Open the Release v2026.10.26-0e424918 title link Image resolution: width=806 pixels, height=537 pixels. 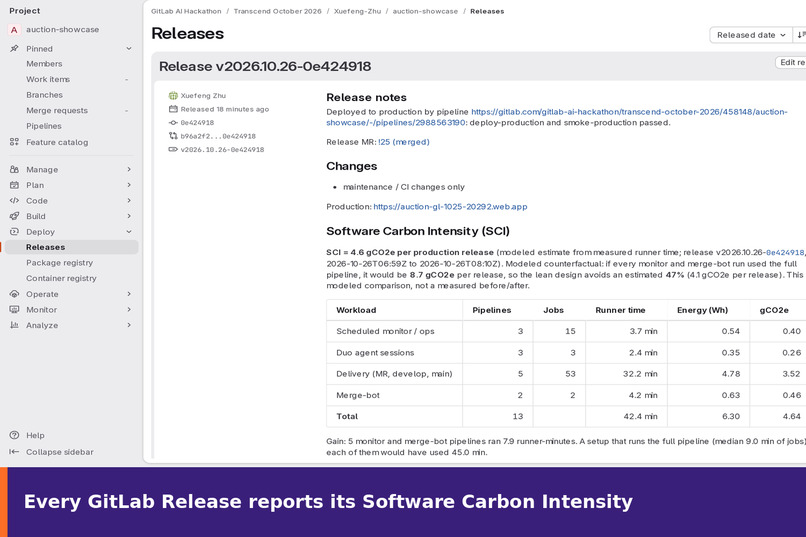(265, 66)
